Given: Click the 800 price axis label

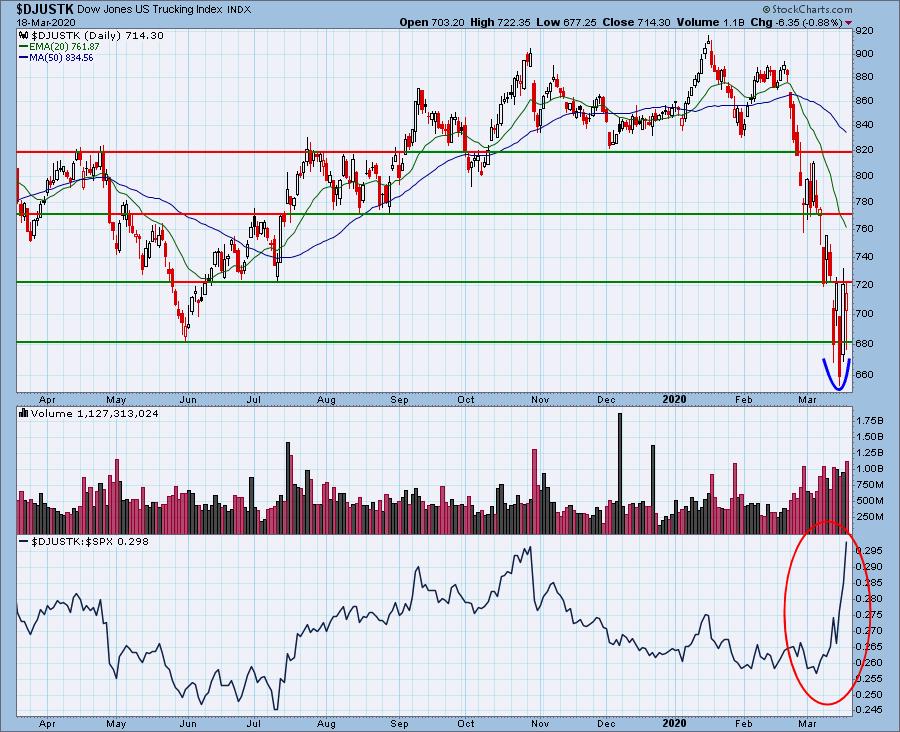Looking at the screenshot, I should (864, 176).
